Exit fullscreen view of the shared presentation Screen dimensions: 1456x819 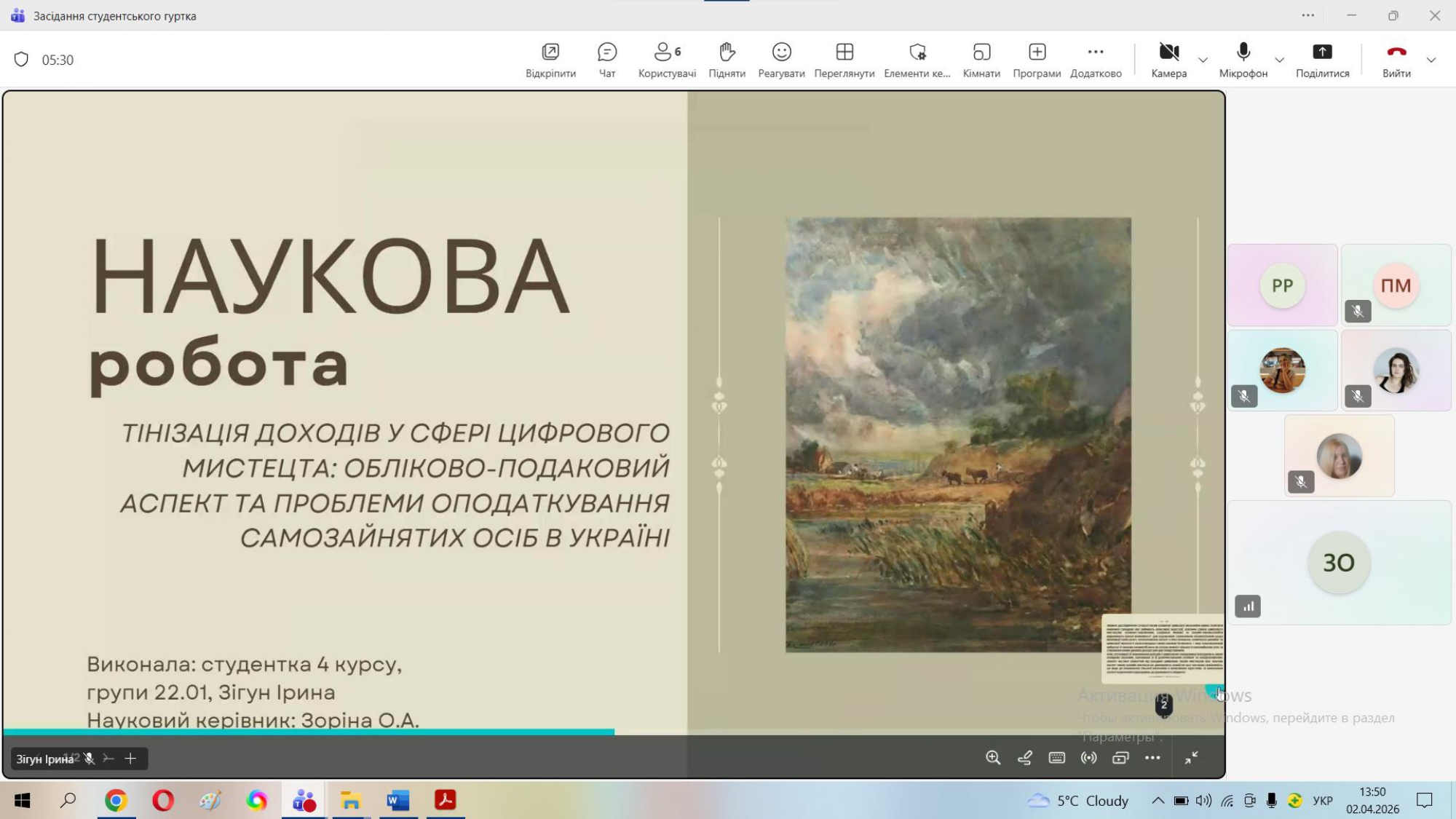coord(1191,758)
